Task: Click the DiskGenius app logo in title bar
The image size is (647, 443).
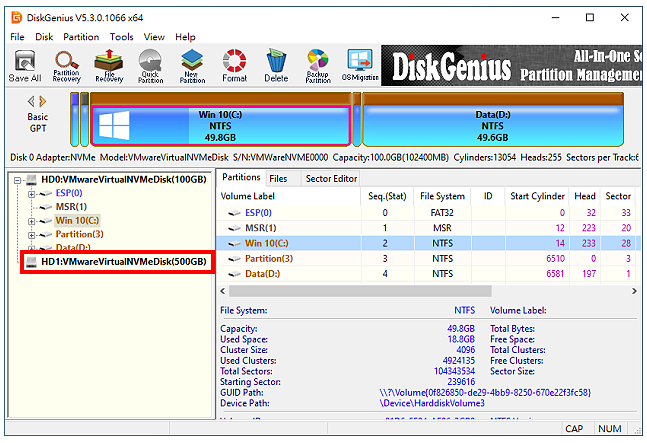Action: (17, 17)
